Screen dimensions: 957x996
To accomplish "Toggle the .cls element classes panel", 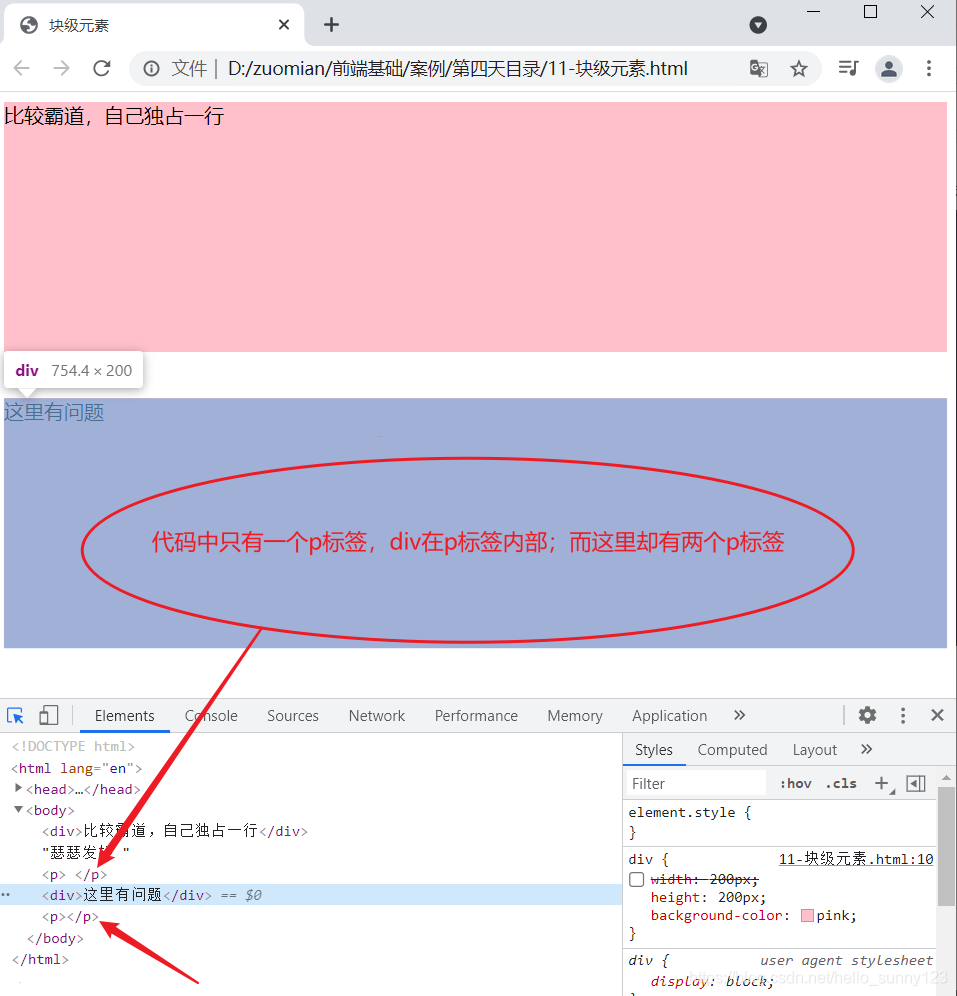I will point(841,783).
